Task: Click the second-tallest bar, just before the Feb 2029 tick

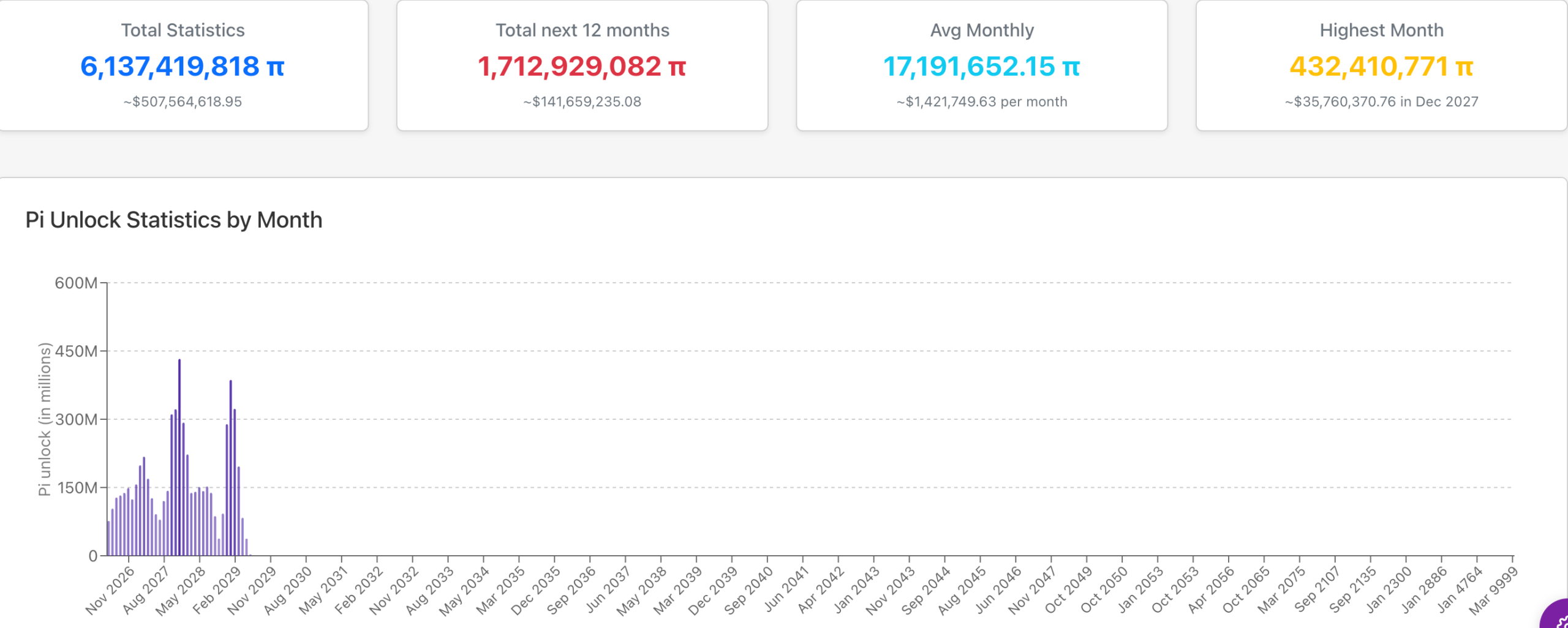Action: [x=230, y=468]
